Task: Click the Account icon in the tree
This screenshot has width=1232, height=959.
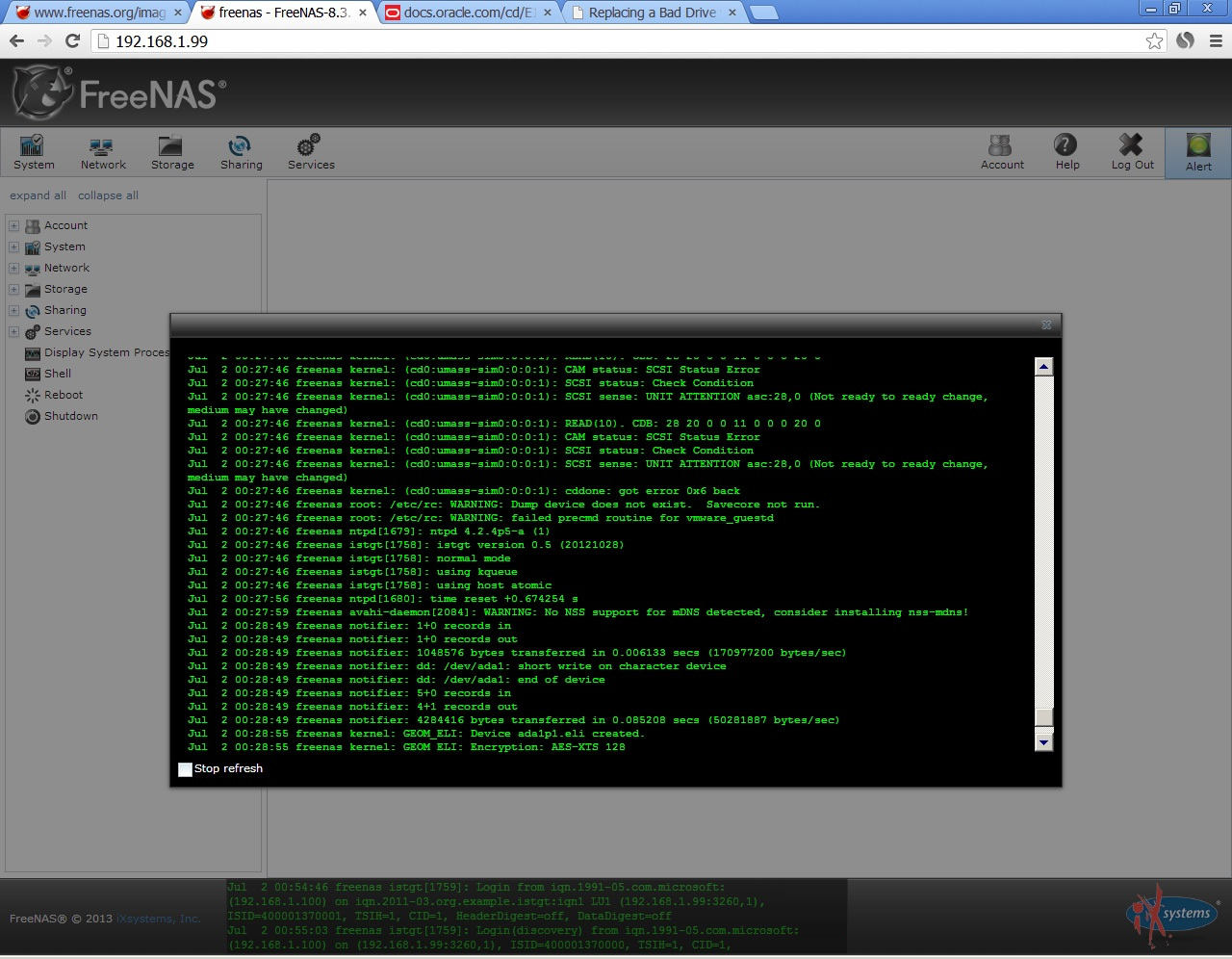Action: (33, 226)
